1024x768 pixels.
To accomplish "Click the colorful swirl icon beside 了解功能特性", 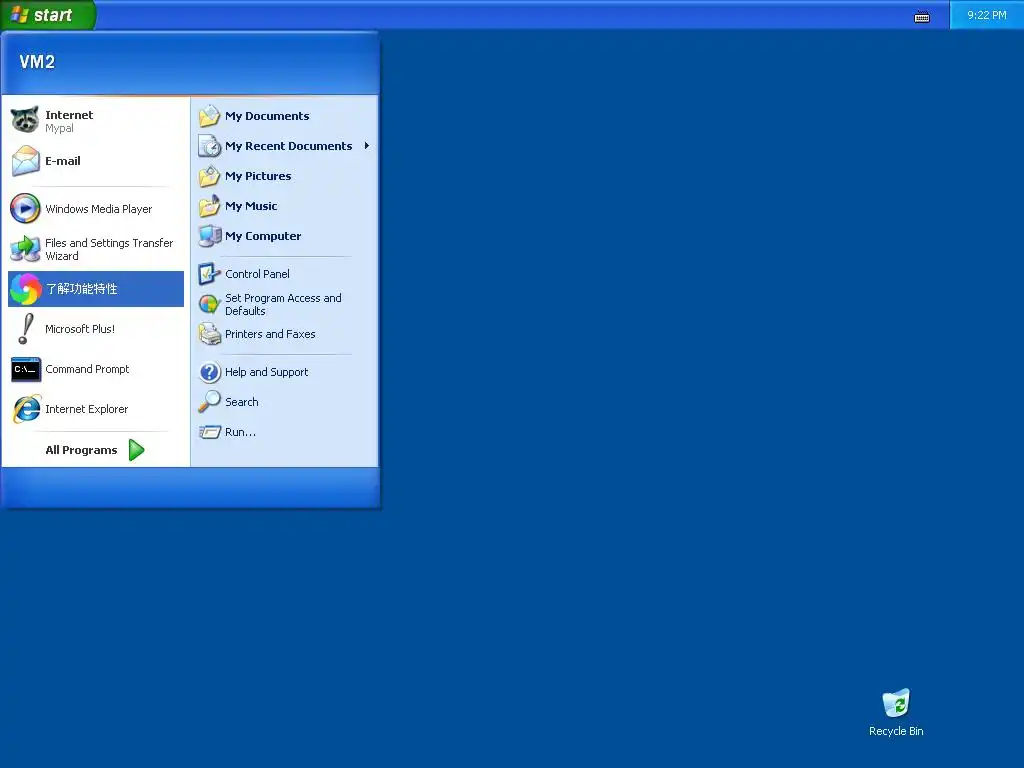I will [x=25, y=289].
